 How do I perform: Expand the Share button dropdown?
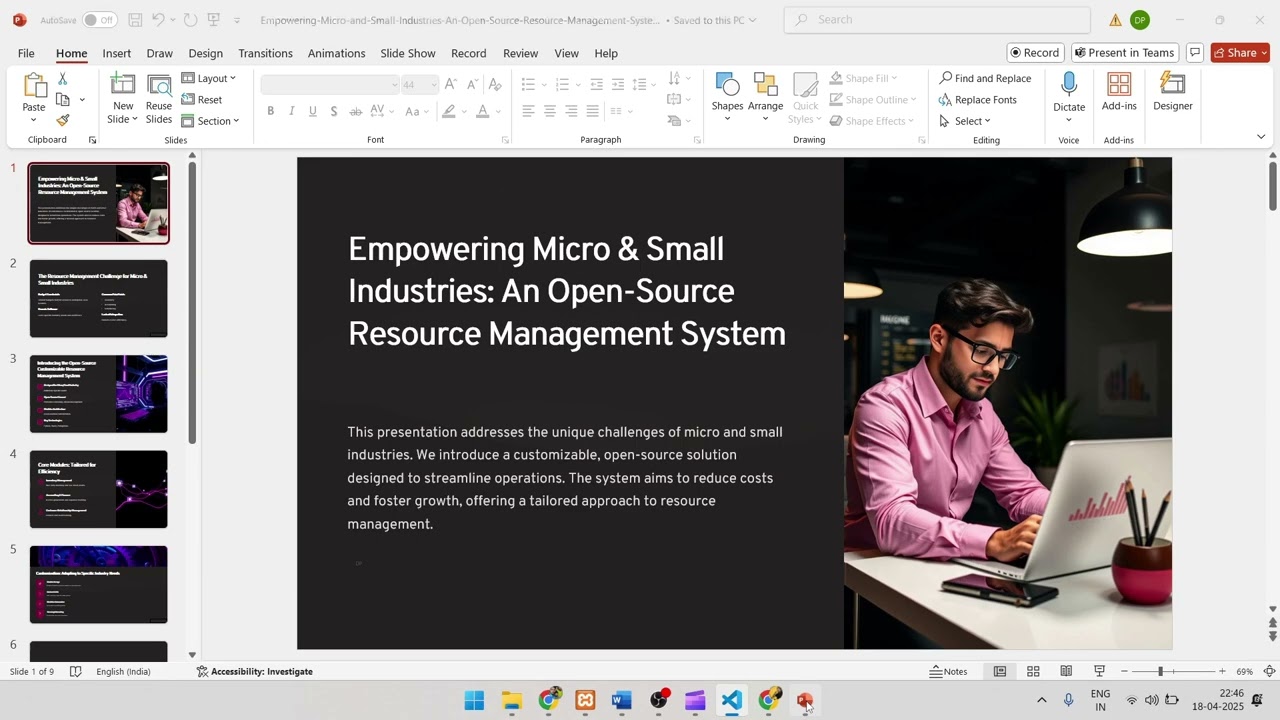point(1264,53)
